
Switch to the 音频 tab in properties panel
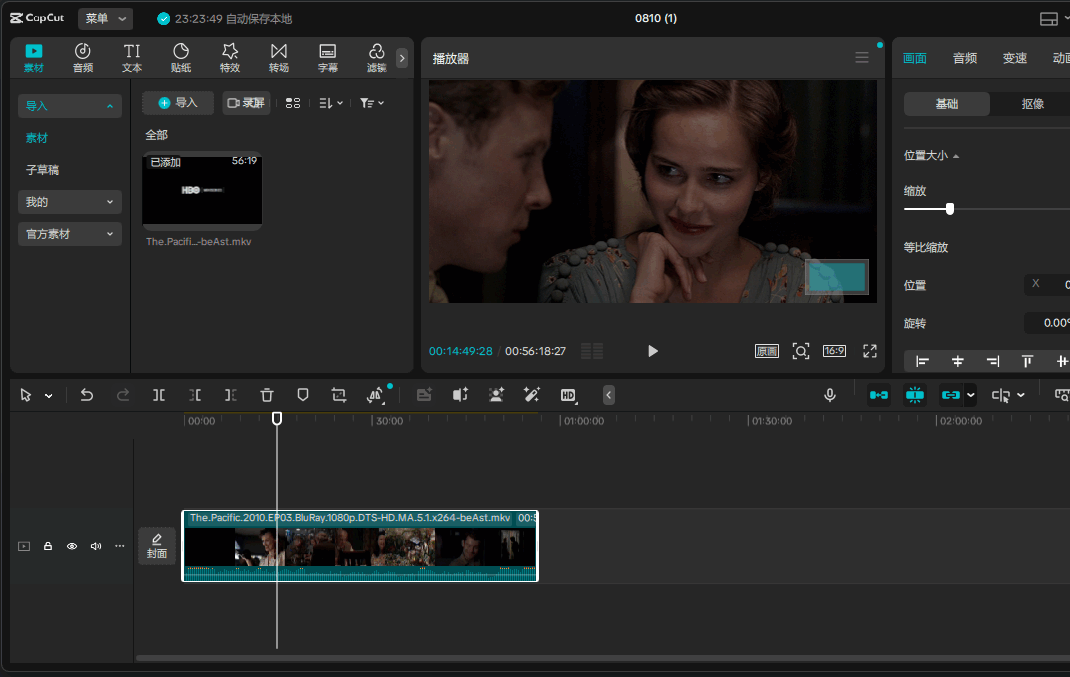pyautogui.click(x=964, y=58)
